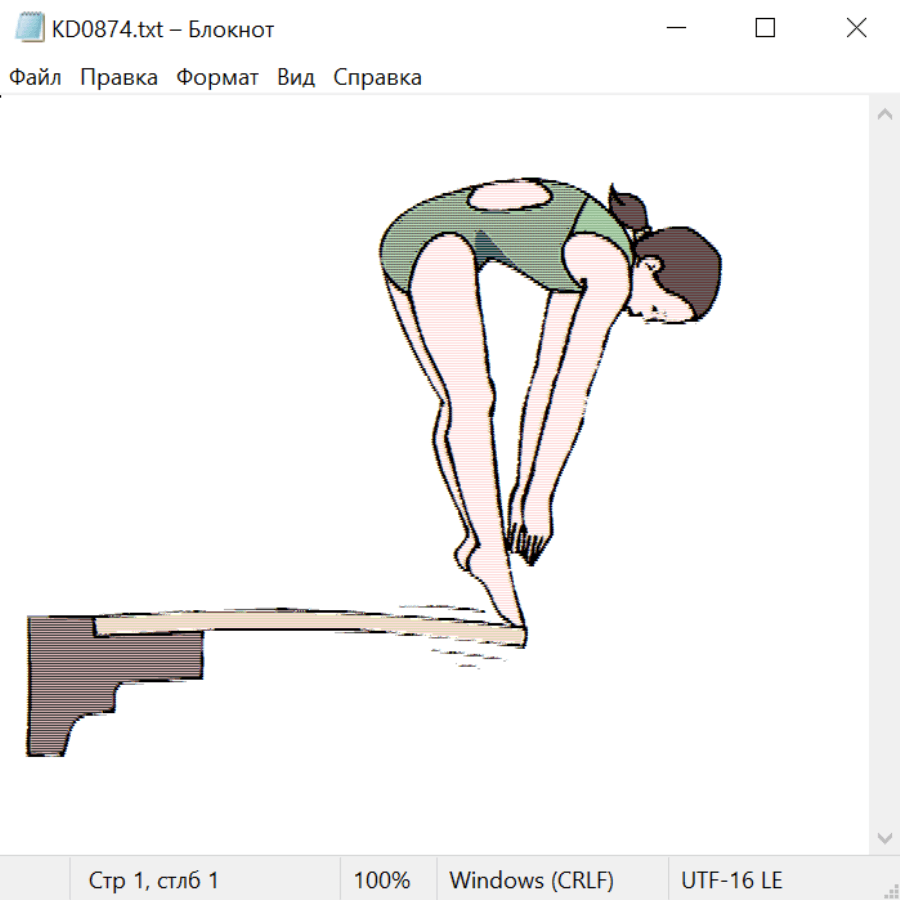900x900 pixels.
Task: Open the Файл menu
Action: tap(36, 78)
